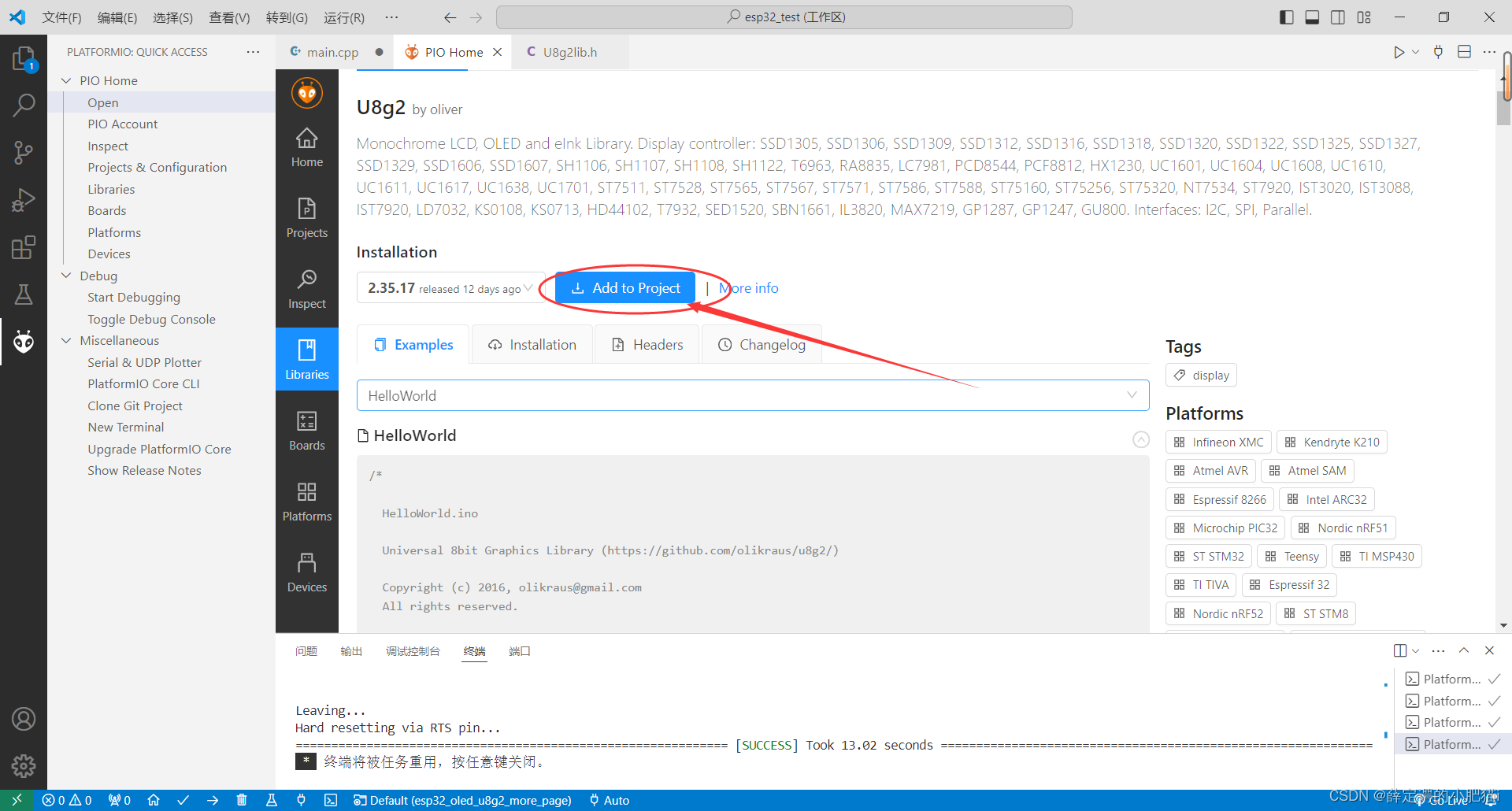Click the Run play button in the editor toolbar
The image size is (1512, 811).
coord(1399,52)
